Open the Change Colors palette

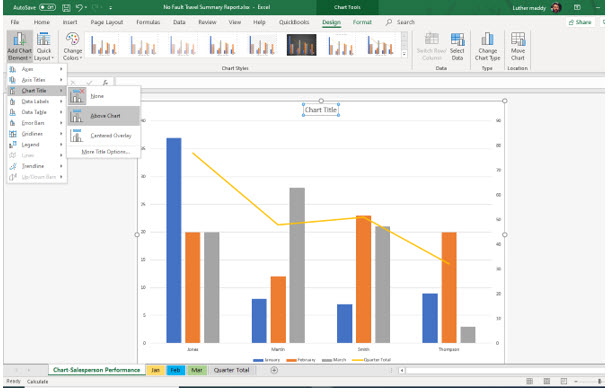[73, 47]
